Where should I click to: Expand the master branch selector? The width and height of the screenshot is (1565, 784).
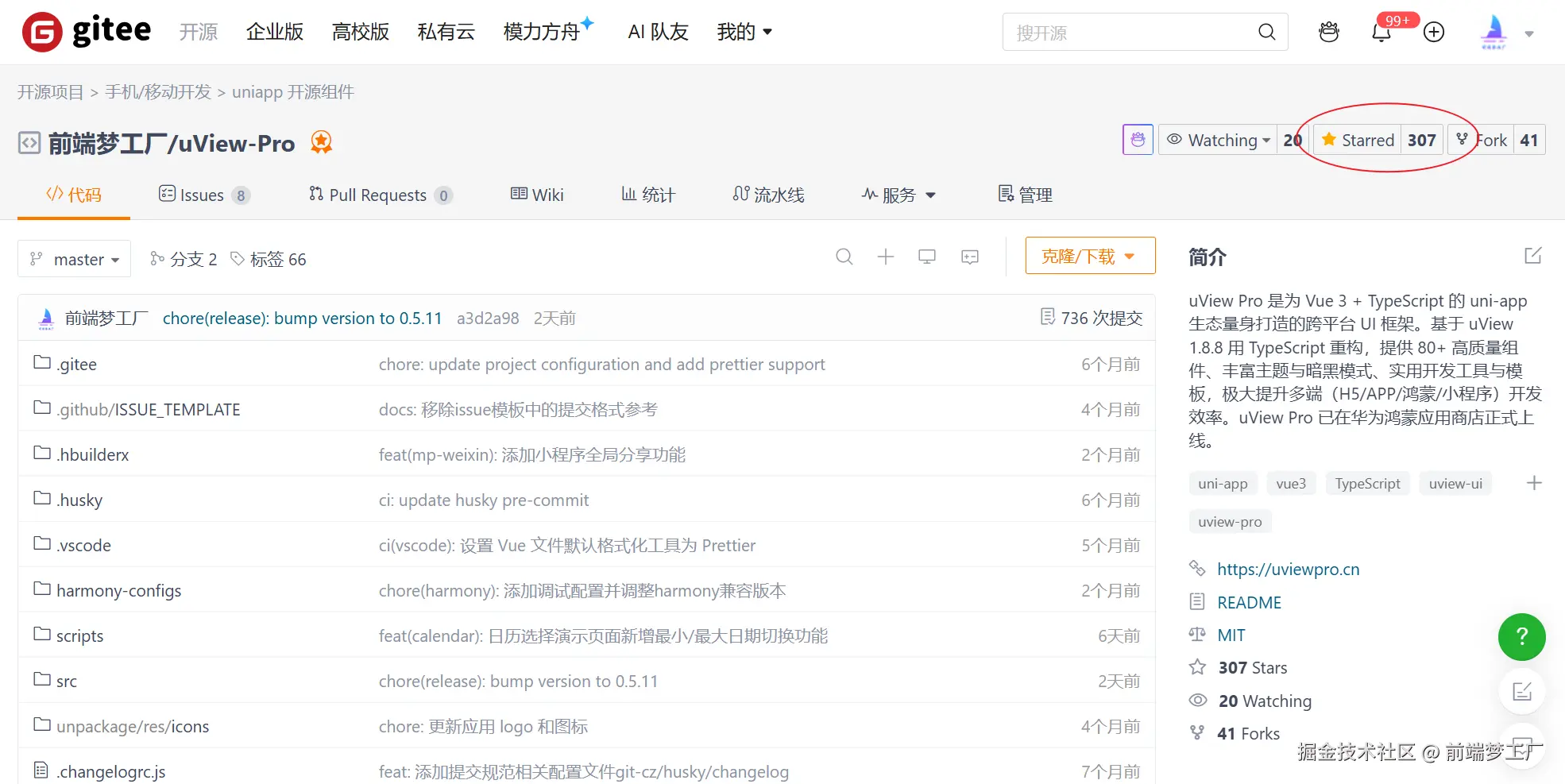click(x=75, y=260)
